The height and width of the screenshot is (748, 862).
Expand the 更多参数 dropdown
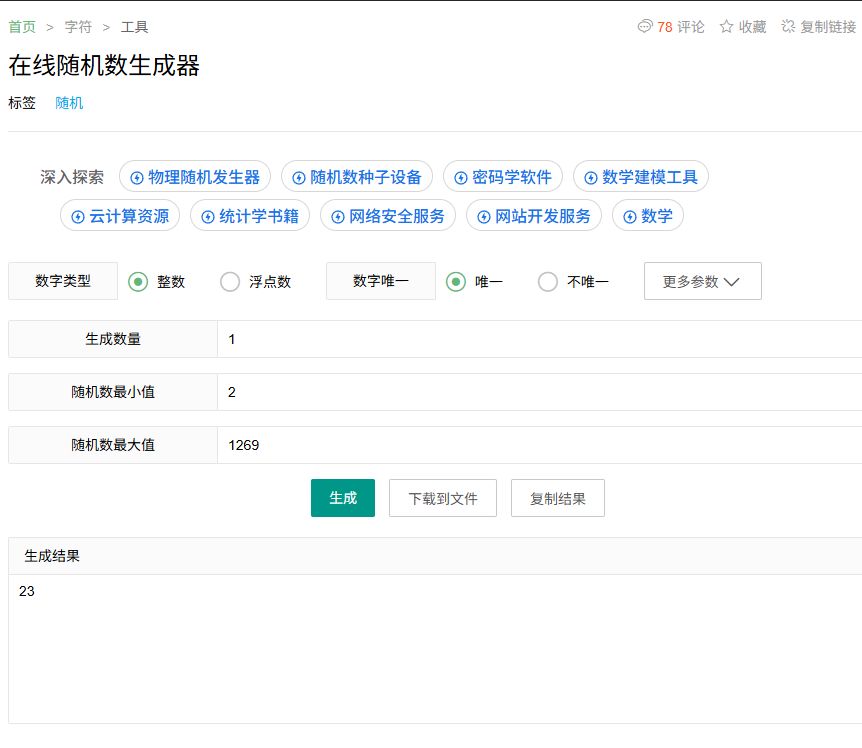[702, 282]
